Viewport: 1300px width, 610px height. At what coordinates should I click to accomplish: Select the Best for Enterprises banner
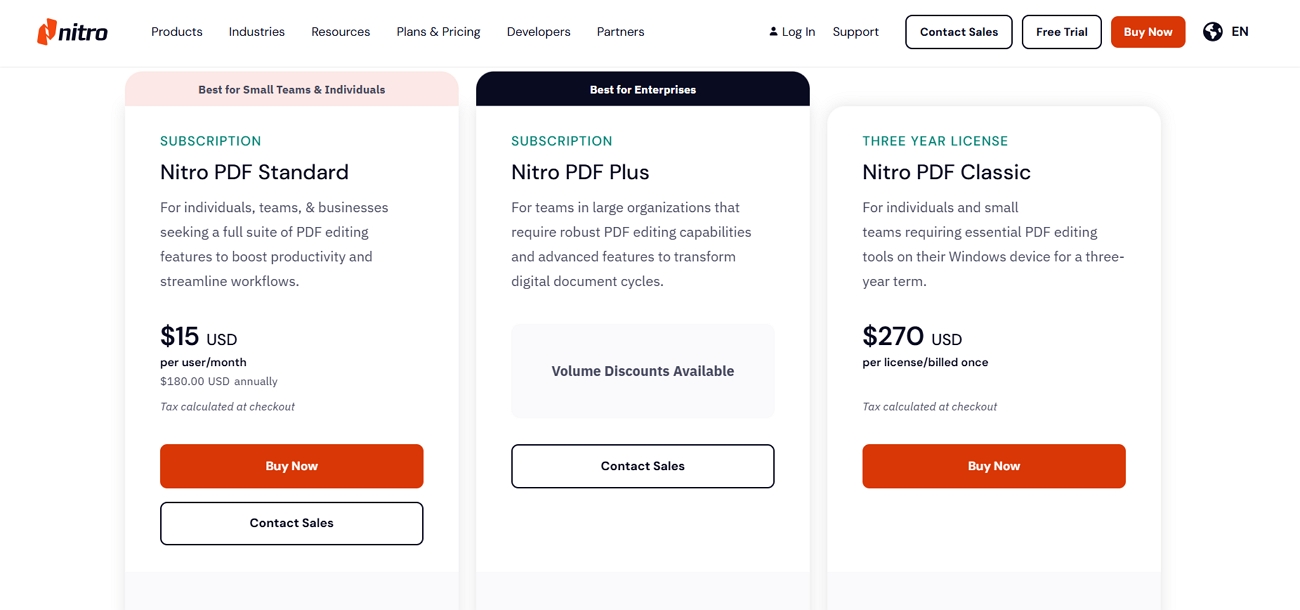pos(643,89)
